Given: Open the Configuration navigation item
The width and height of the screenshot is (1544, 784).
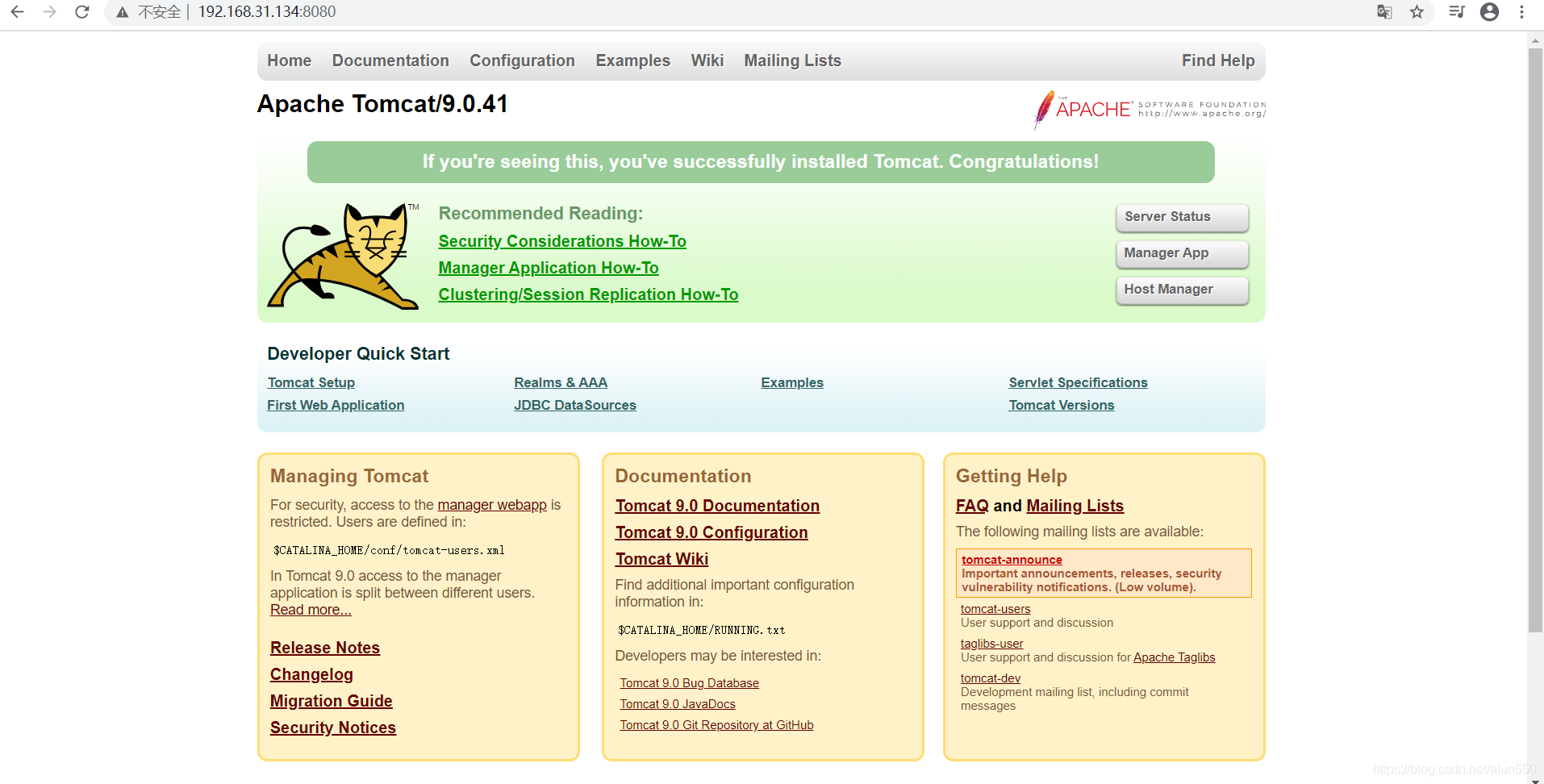Looking at the screenshot, I should [522, 60].
